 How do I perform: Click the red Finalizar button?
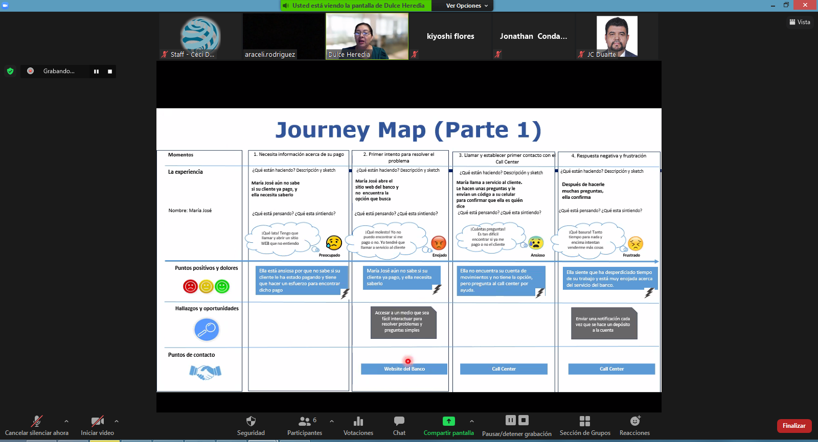pos(793,426)
